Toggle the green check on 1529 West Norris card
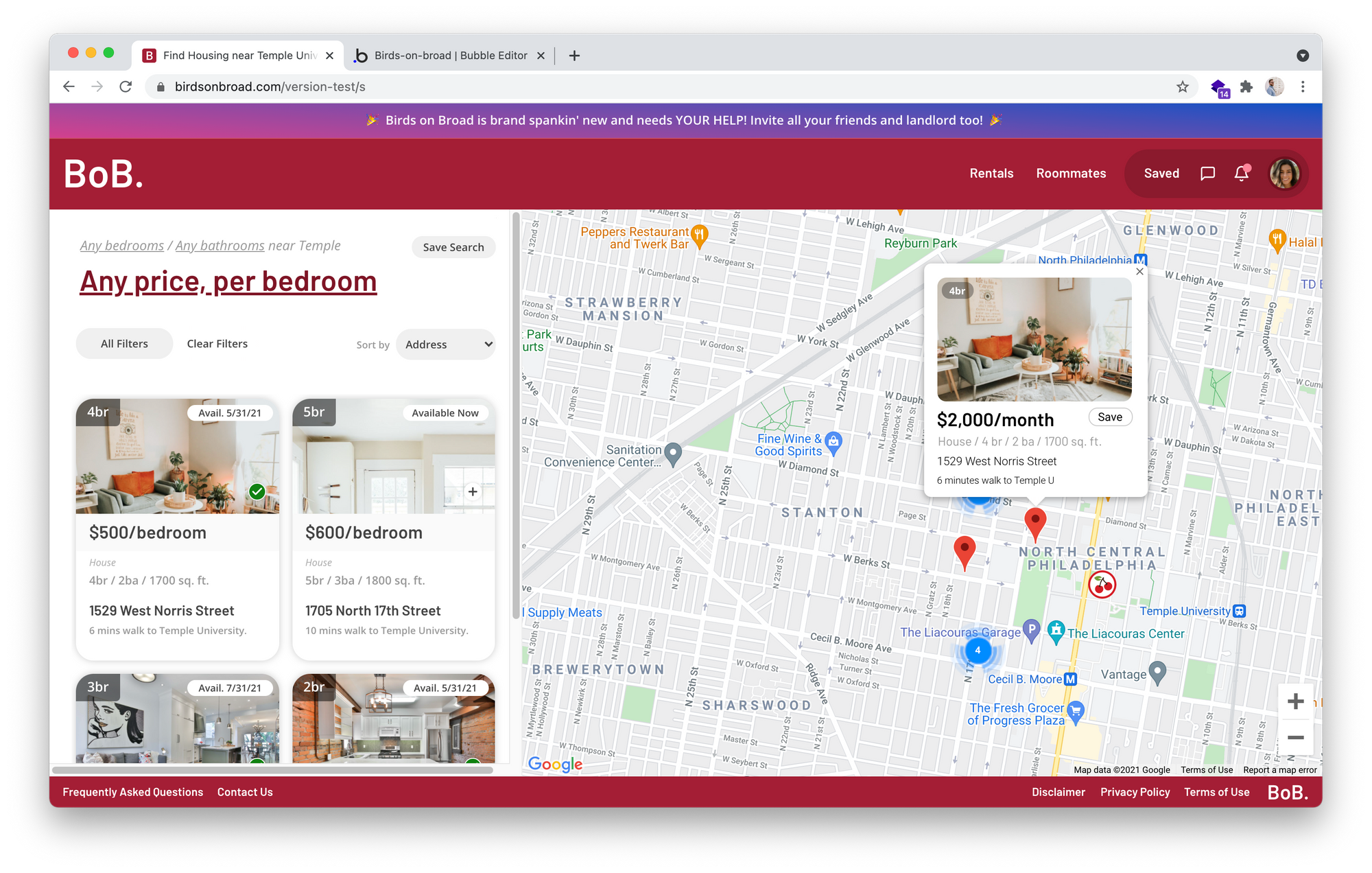 pyautogui.click(x=257, y=491)
